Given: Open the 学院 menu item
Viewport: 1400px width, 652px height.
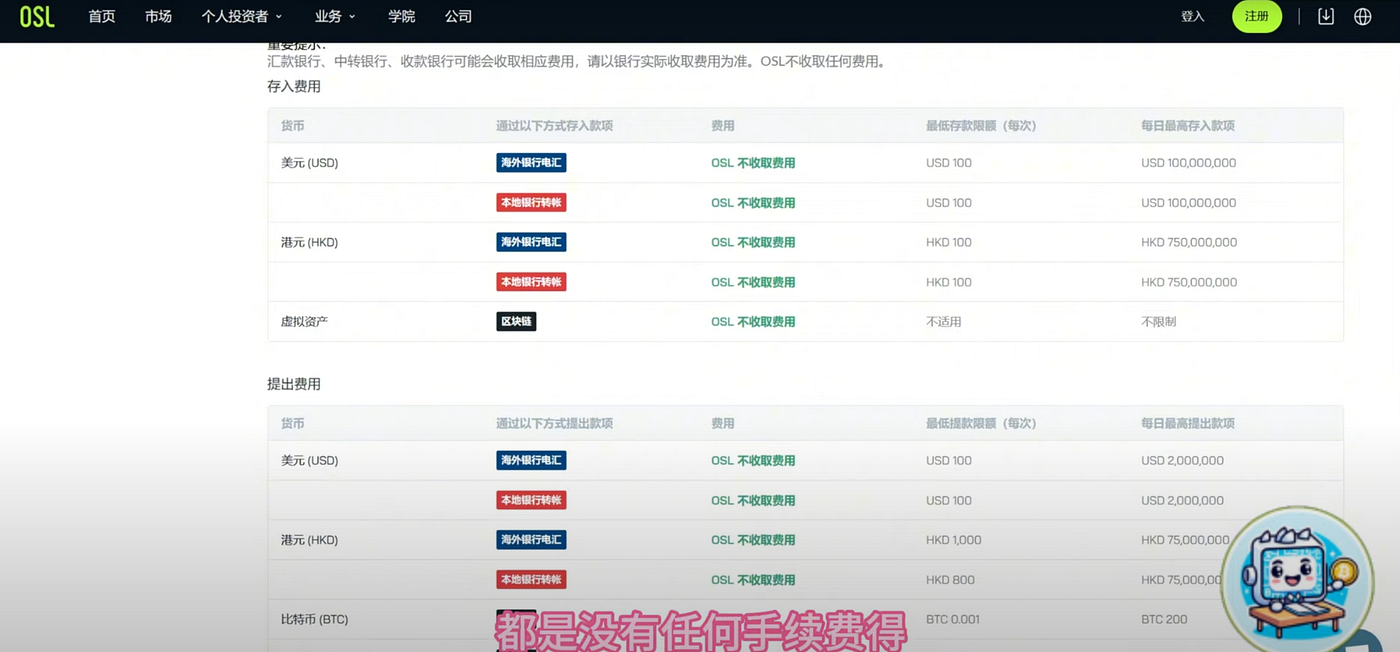Looking at the screenshot, I should coord(402,16).
